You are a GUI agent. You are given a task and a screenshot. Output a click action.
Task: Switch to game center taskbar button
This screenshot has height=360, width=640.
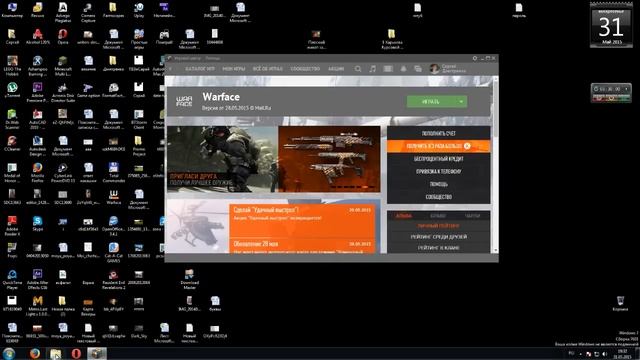[97, 353]
